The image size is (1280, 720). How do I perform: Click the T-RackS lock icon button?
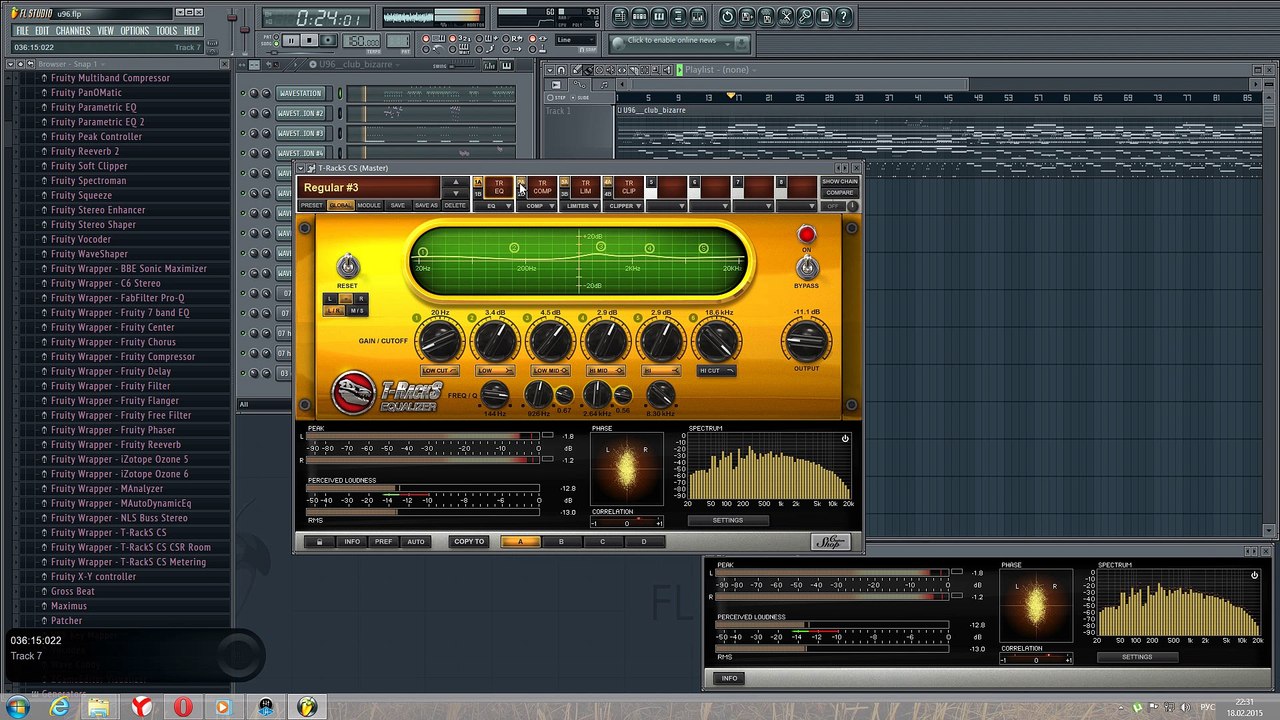pos(319,542)
